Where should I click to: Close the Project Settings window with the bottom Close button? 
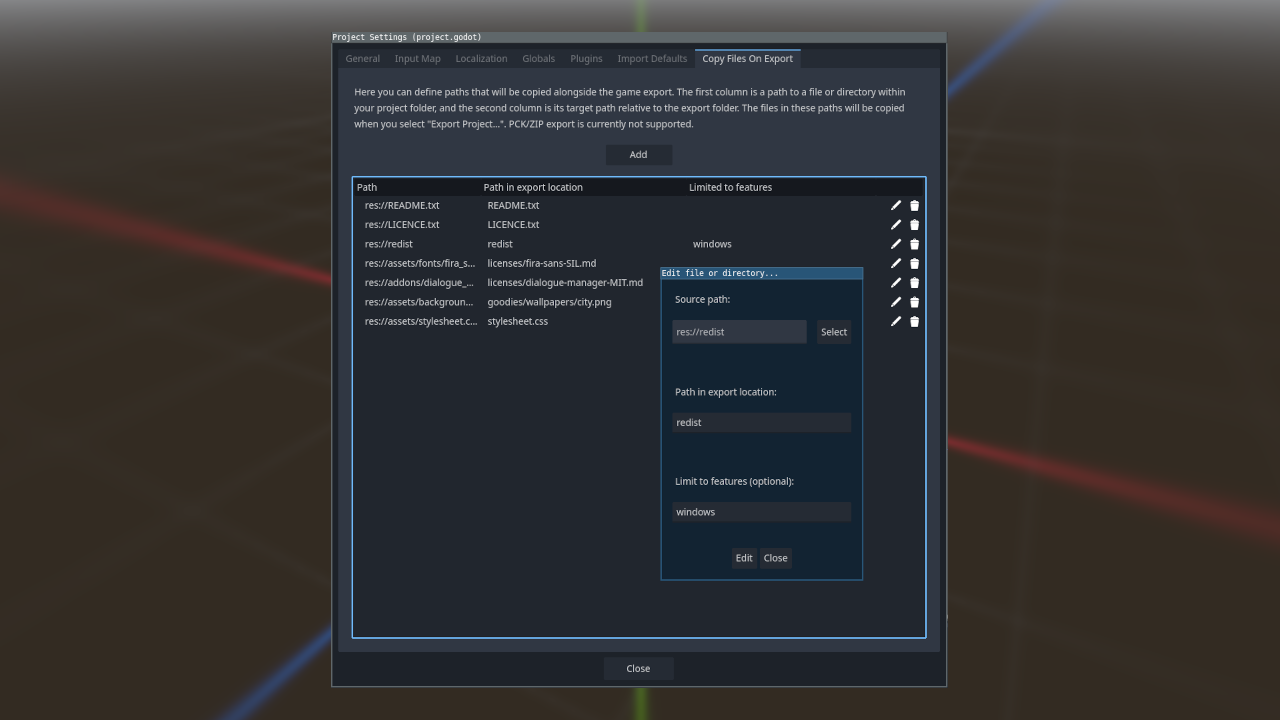638,669
